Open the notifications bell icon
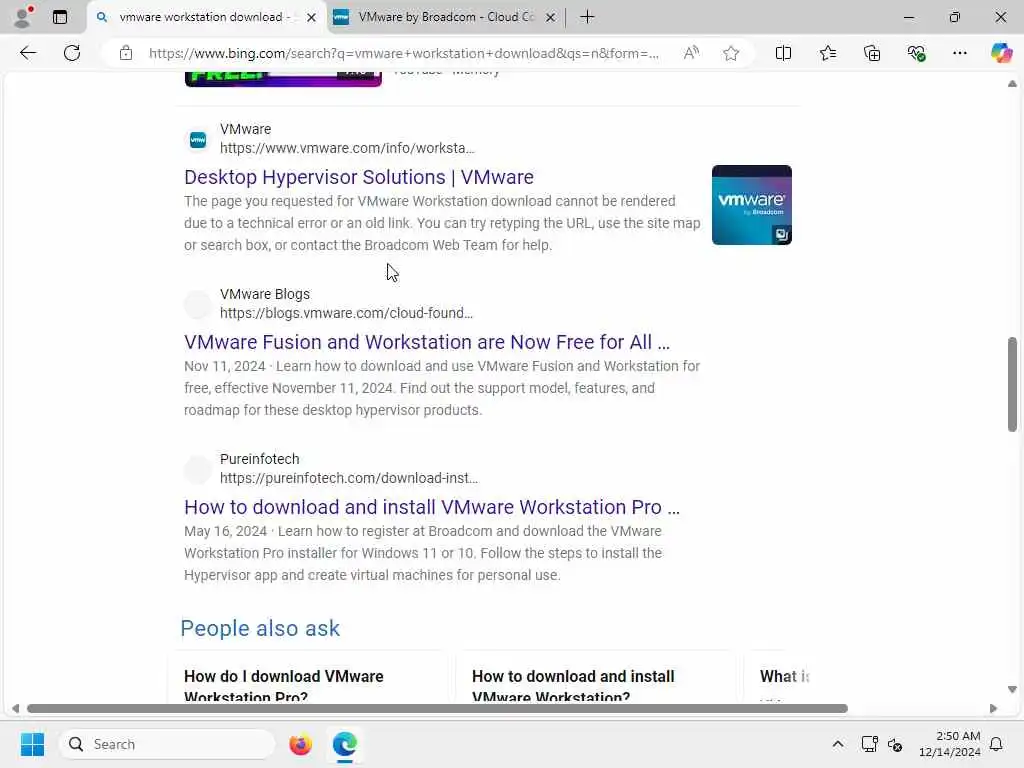Image resolution: width=1024 pixels, height=768 pixels. (997, 744)
